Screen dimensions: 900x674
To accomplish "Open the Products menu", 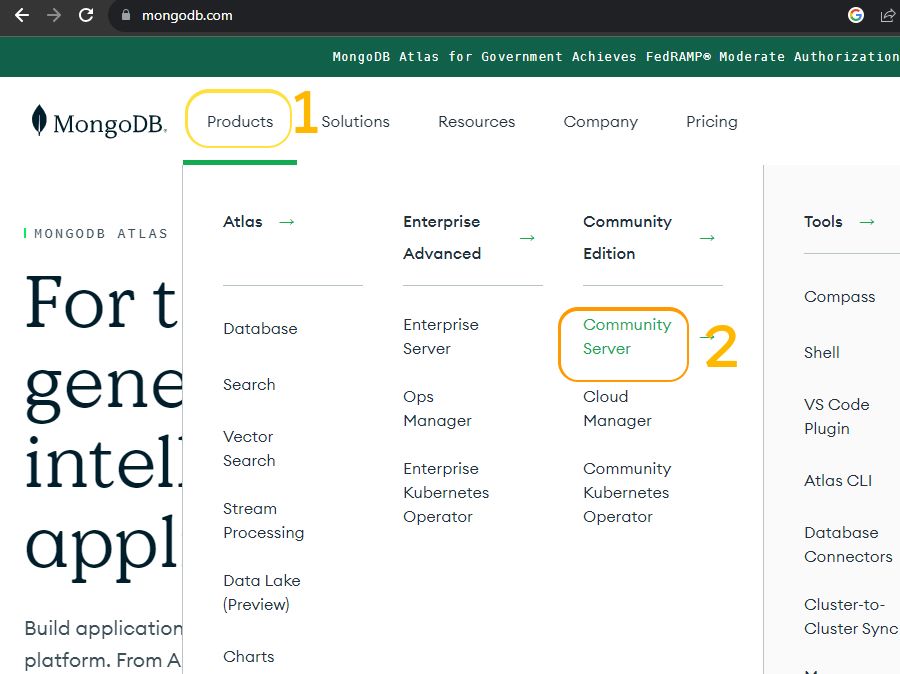I will 240,122.
